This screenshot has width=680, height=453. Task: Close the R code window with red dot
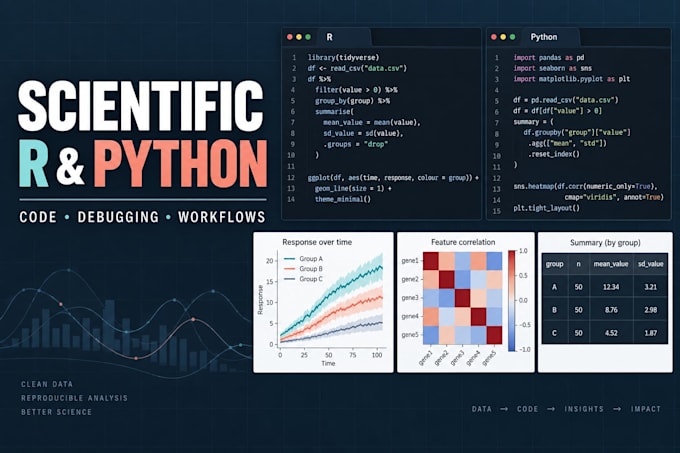pos(290,37)
